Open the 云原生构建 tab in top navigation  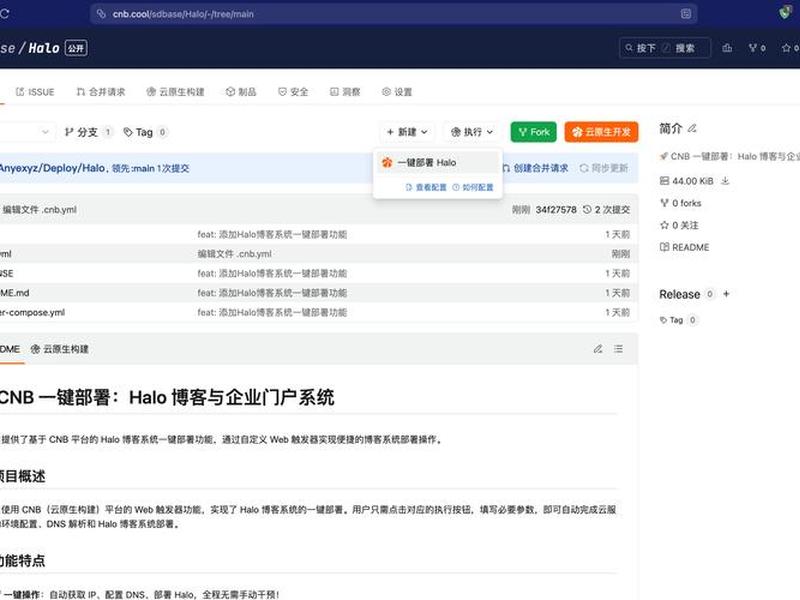click(175, 92)
